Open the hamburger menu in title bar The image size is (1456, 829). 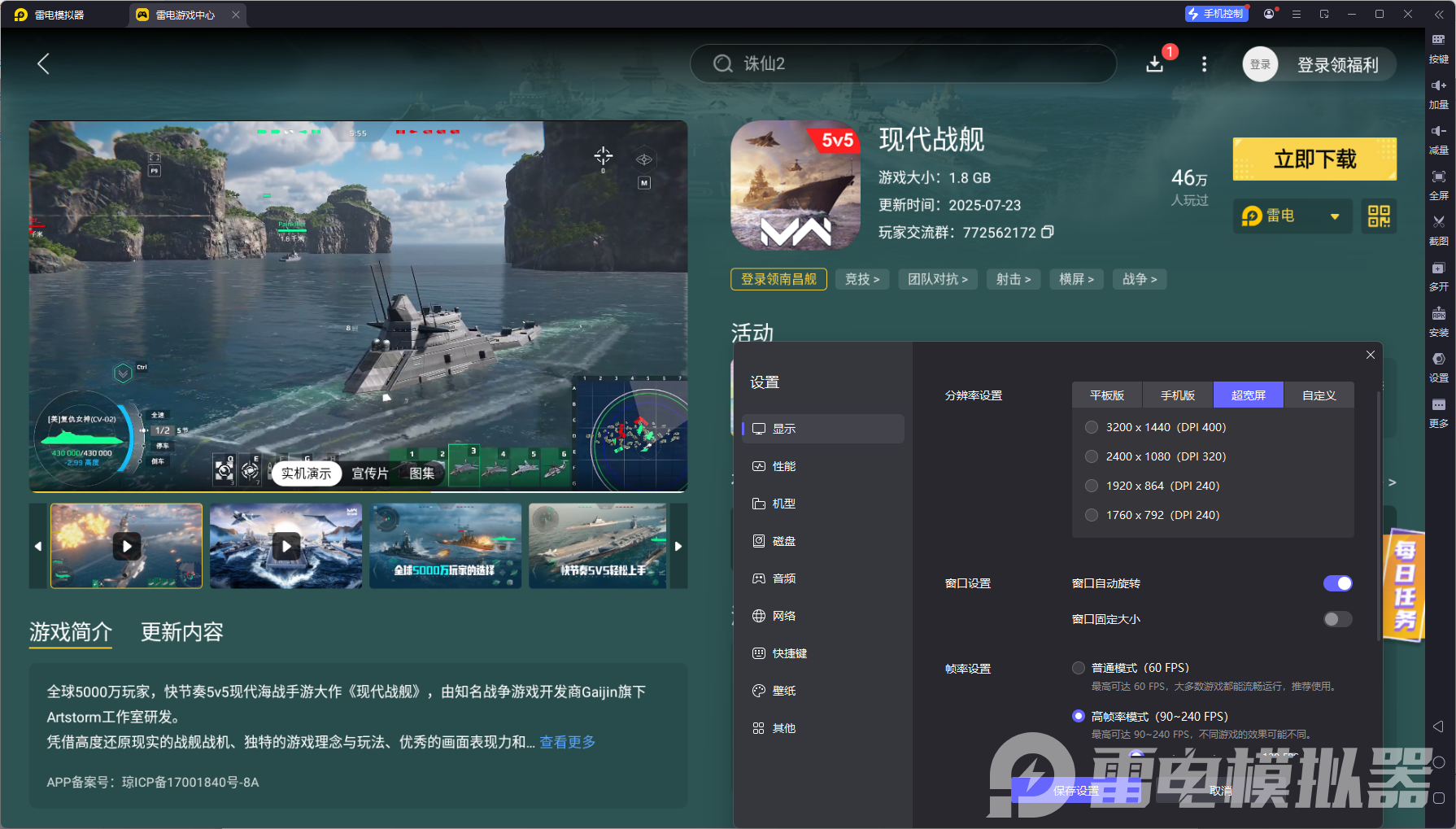tap(1297, 14)
